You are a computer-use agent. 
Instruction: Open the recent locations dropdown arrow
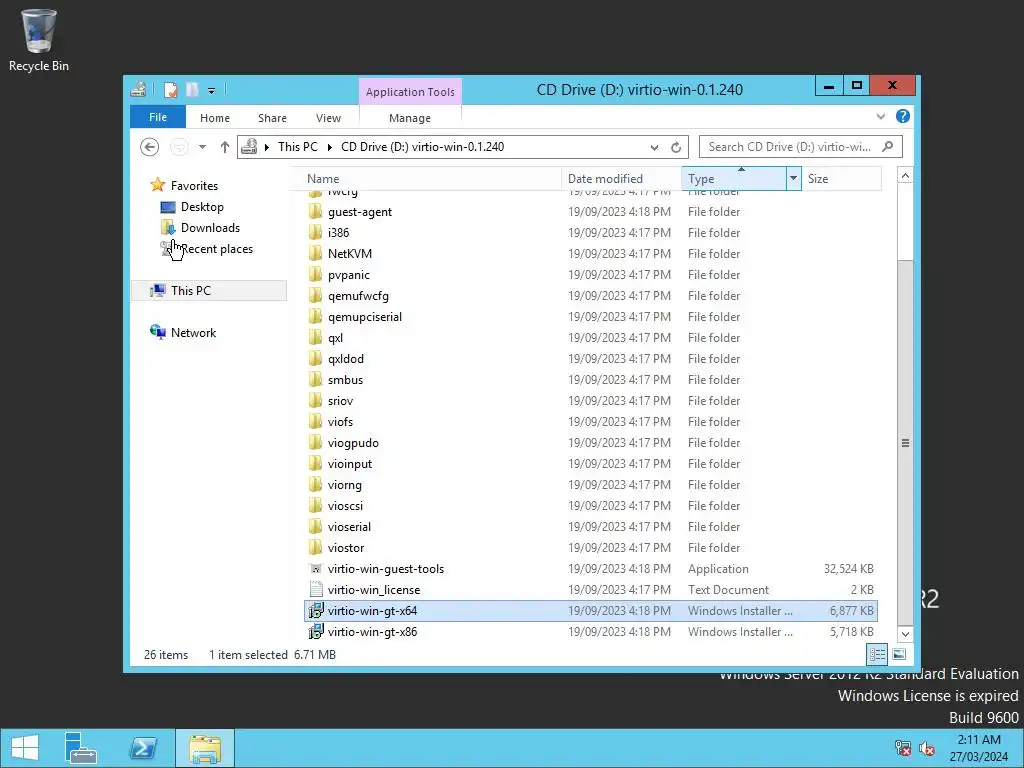202,147
